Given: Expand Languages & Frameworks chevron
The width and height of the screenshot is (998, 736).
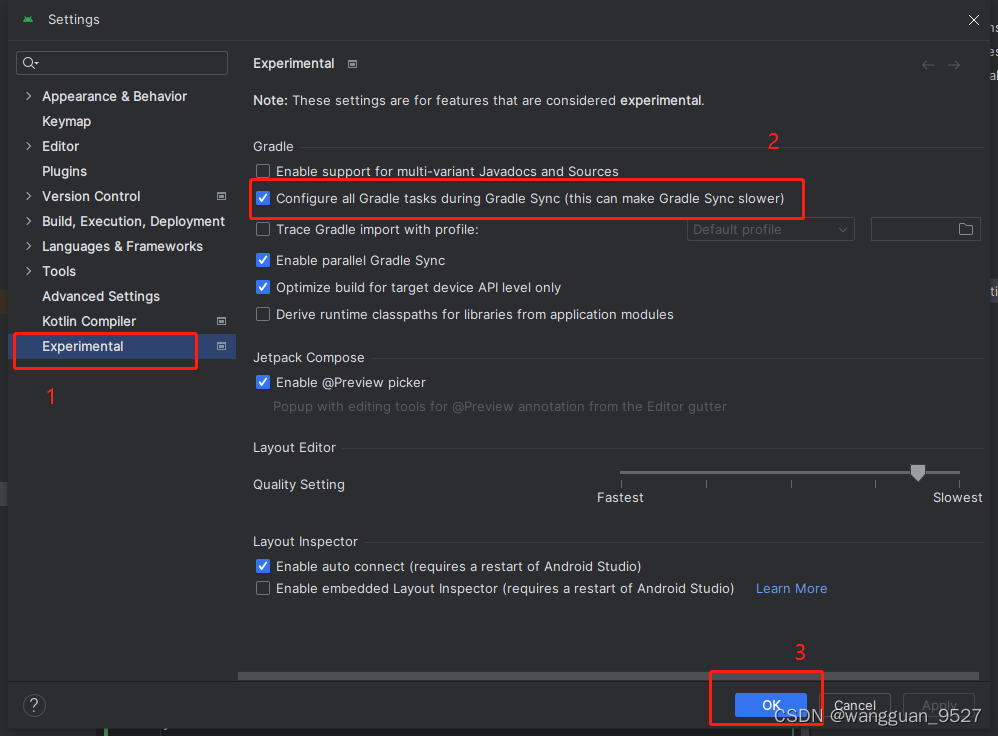Looking at the screenshot, I should [29, 246].
